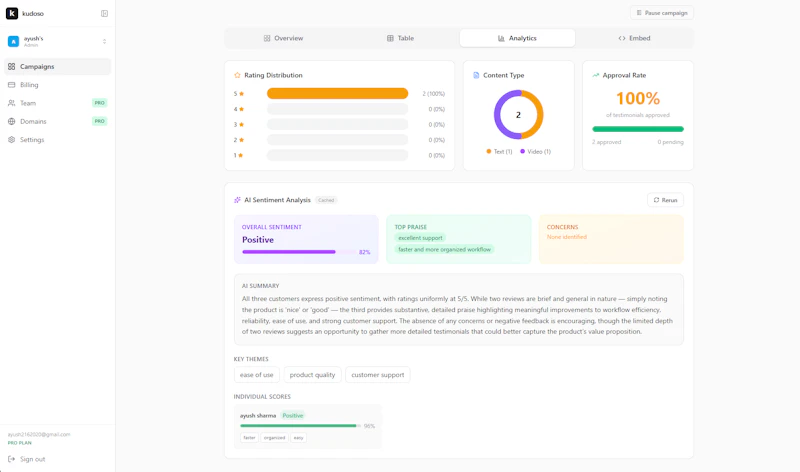Screen dimensions: 800x472
Task: Click the Settings gear icon
Action: point(11,140)
